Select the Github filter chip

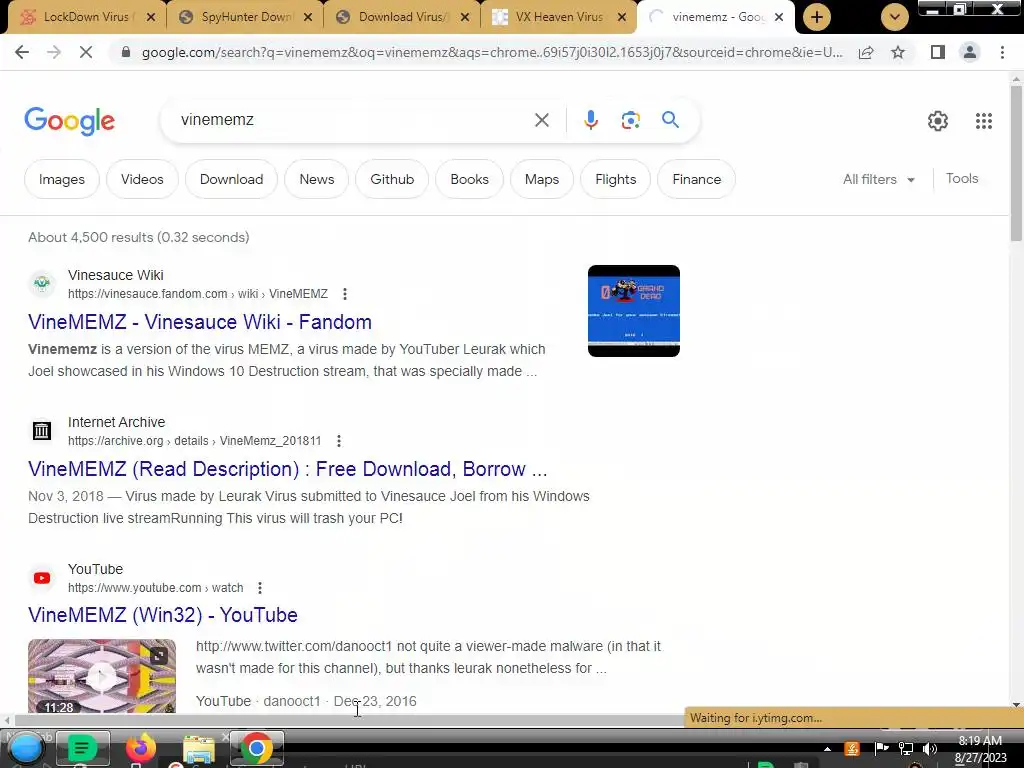tap(392, 179)
